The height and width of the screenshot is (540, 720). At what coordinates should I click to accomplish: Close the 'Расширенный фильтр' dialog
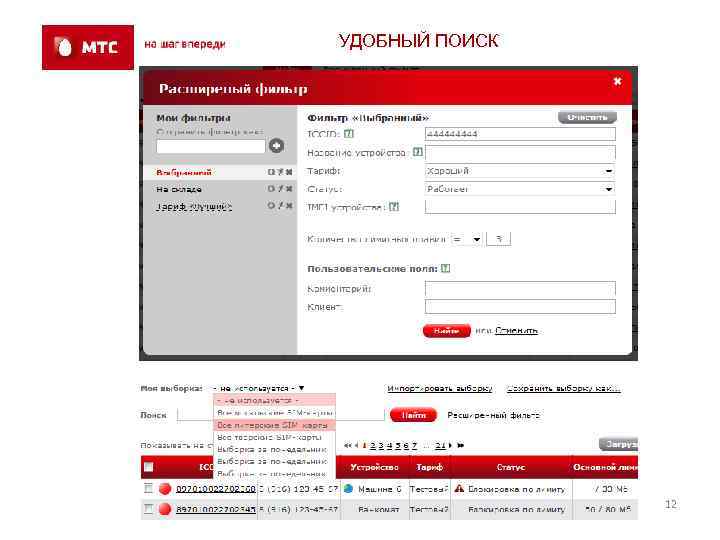[617, 81]
